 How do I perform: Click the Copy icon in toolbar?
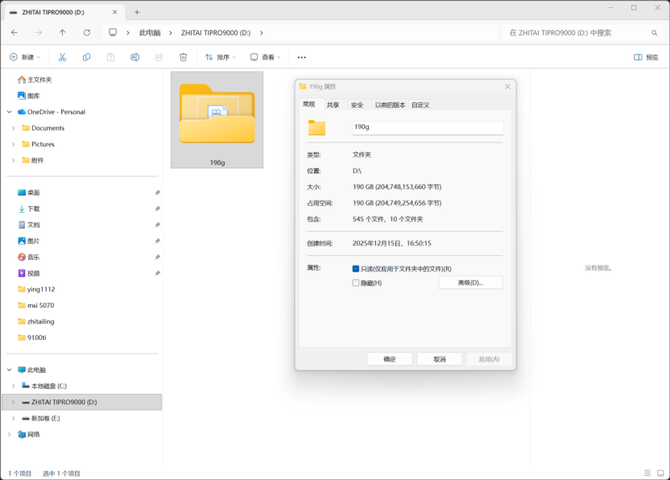tap(86, 57)
